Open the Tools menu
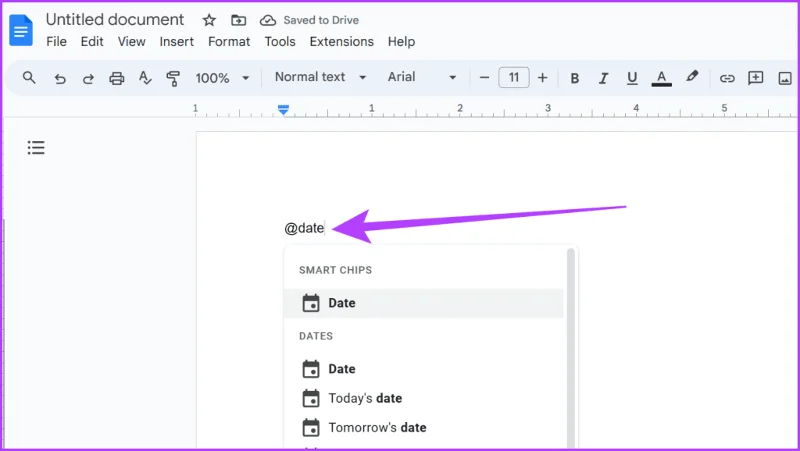This screenshot has width=800, height=451. click(x=280, y=41)
